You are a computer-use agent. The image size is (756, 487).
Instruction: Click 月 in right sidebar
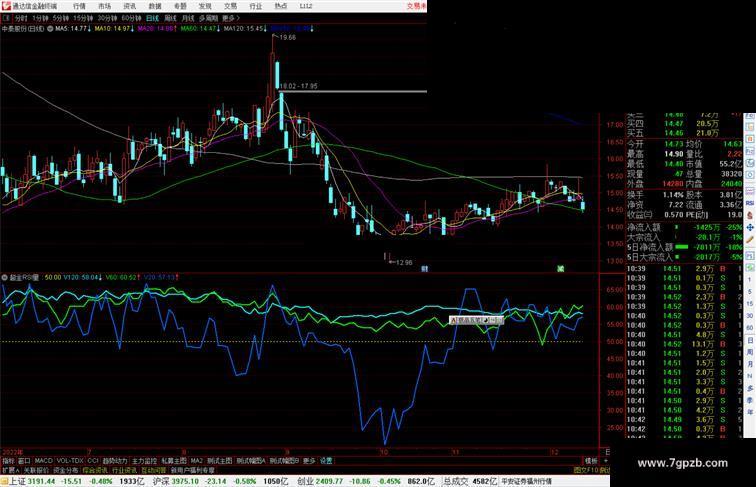pyautogui.click(x=750, y=364)
